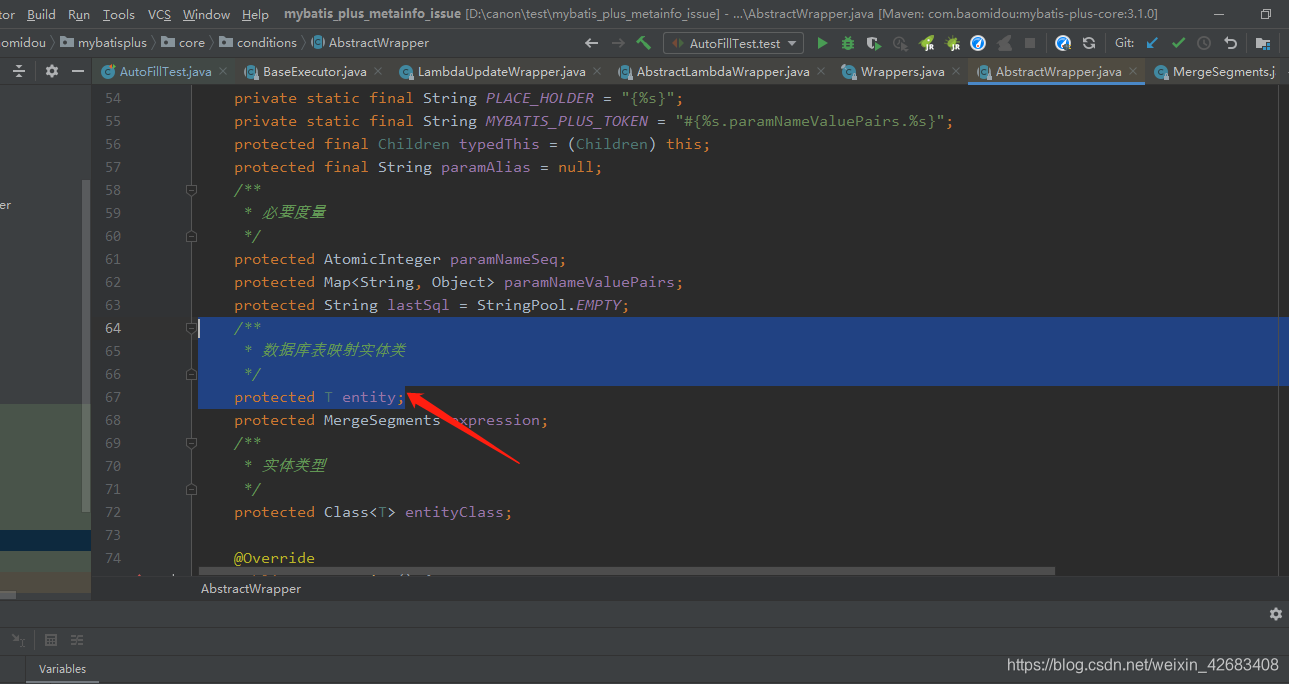Rollback changes with the undo arrow icon
Image resolution: width=1289 pixels, height=684 pixels.
pos(1230,43)
